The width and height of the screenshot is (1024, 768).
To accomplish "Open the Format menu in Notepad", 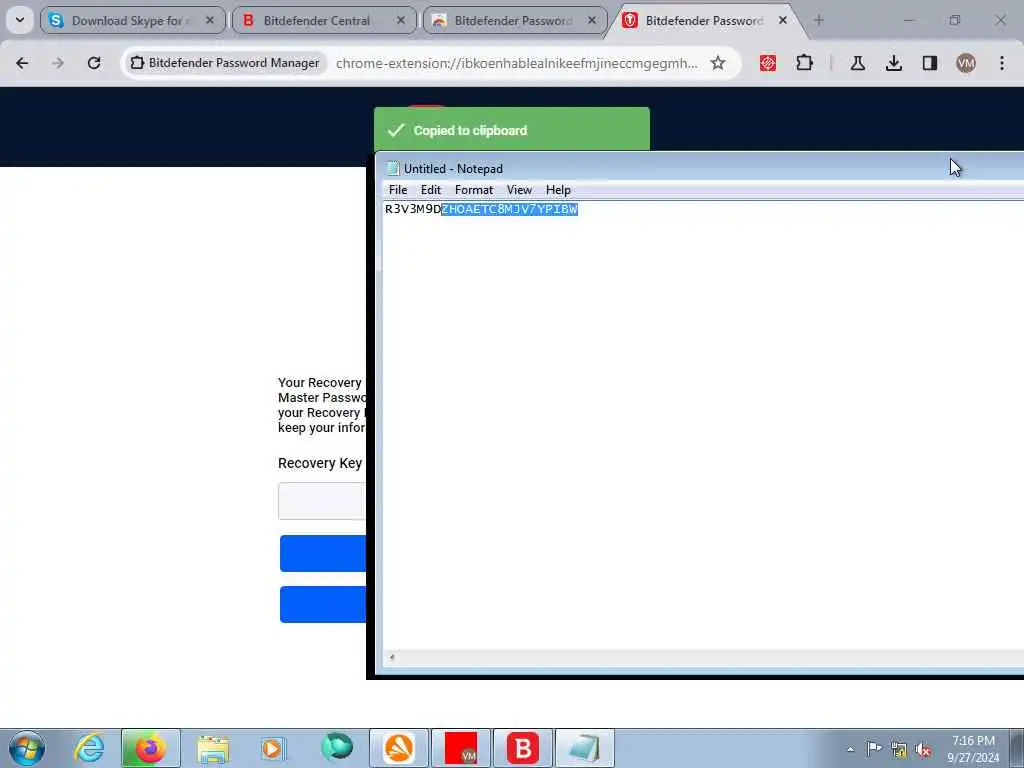I will pyautogui.click(x=474, y=190).
